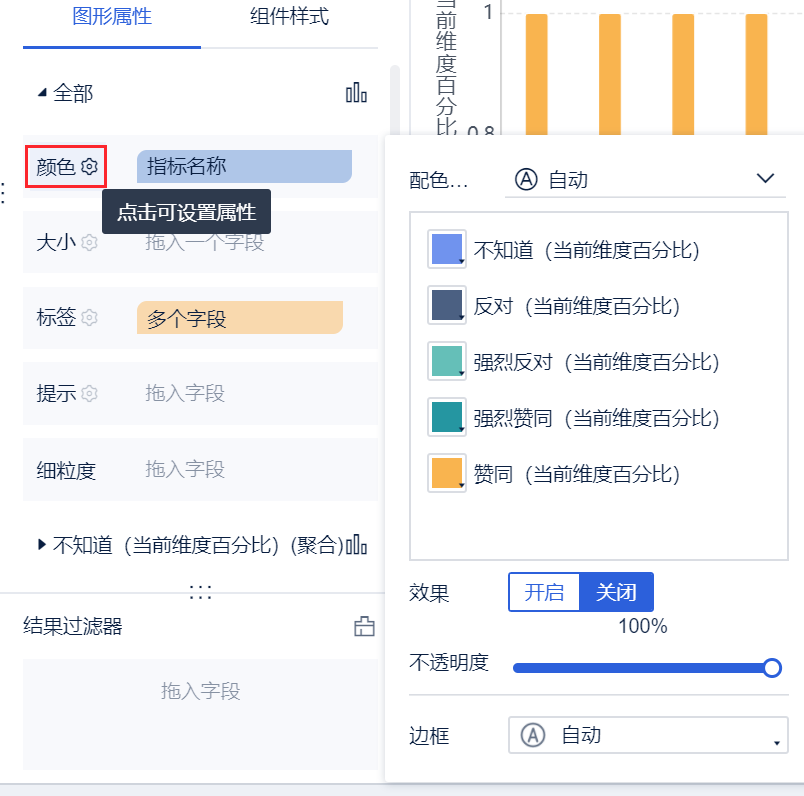
Task: Open the 配色 scheme dropdown
Action: click(x=646, y=180)
